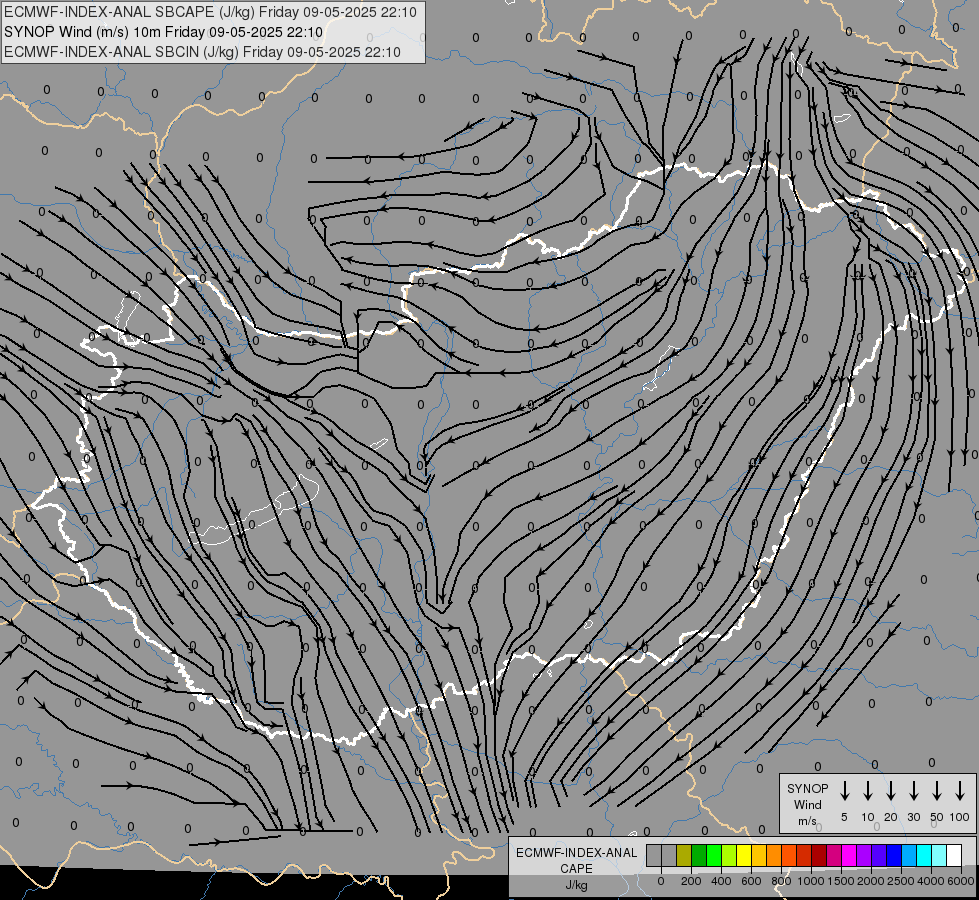Click the SYNOP Wind 10m title line
The height and width of the screenshot is (900, 979).
(164, 32)
